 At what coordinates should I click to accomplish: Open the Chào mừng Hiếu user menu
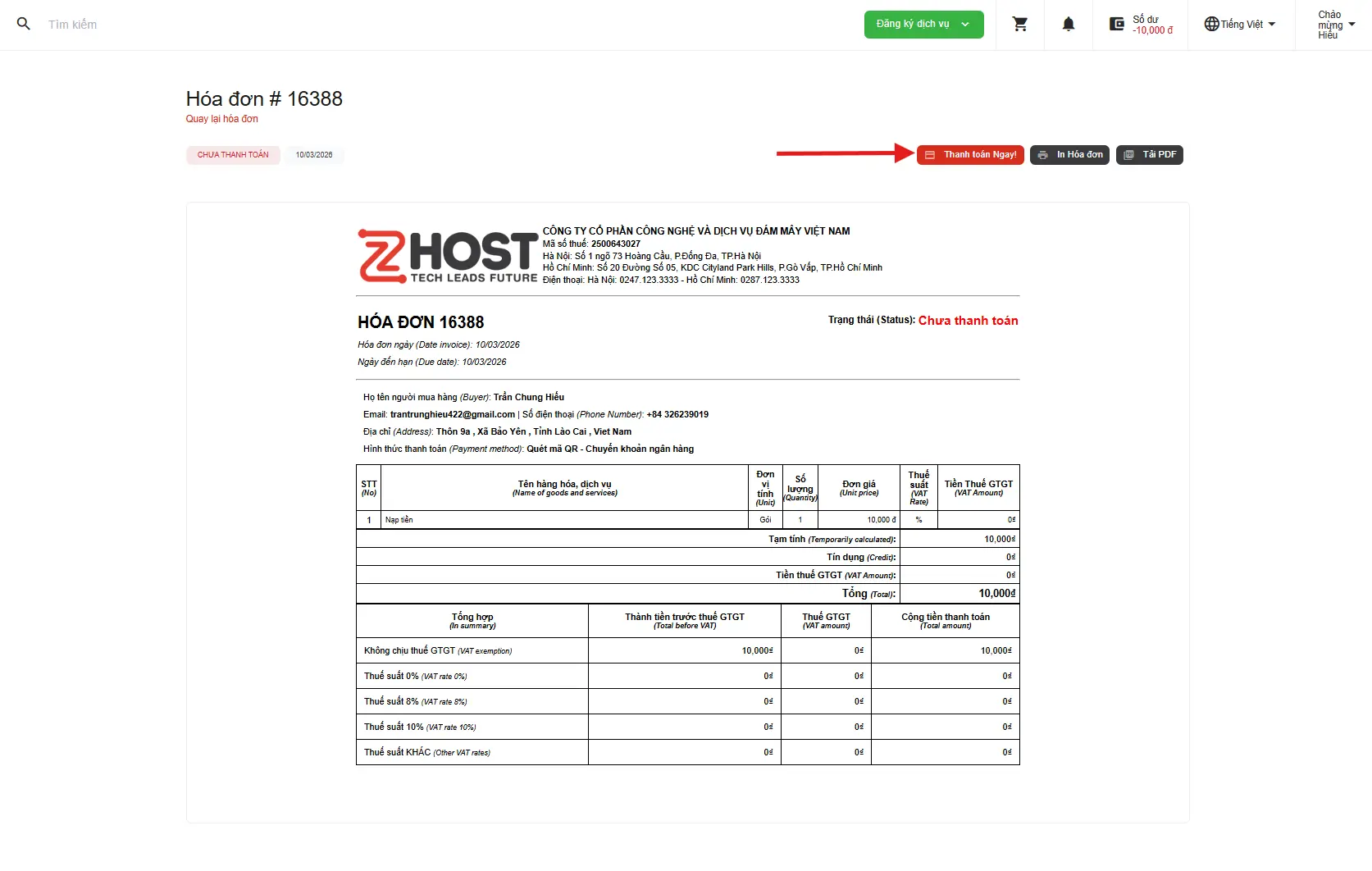click(x=1336, y=25)
